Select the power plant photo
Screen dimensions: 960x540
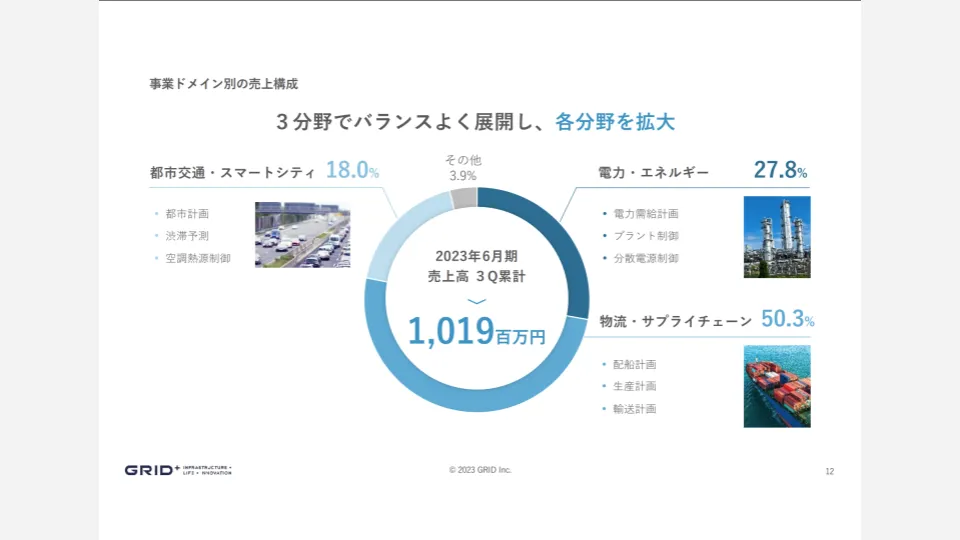coord(777,236)
